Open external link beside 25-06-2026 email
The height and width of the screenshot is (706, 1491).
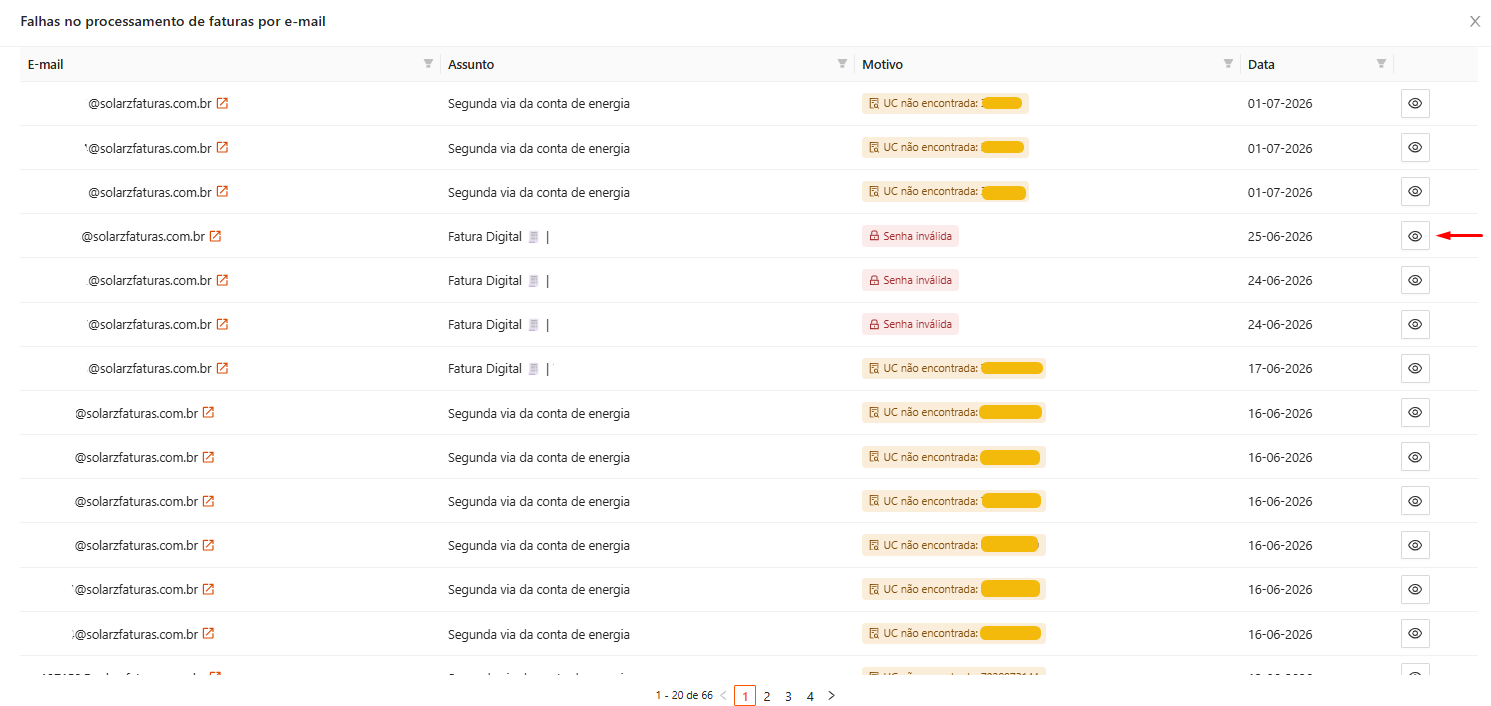click(215, 236)
